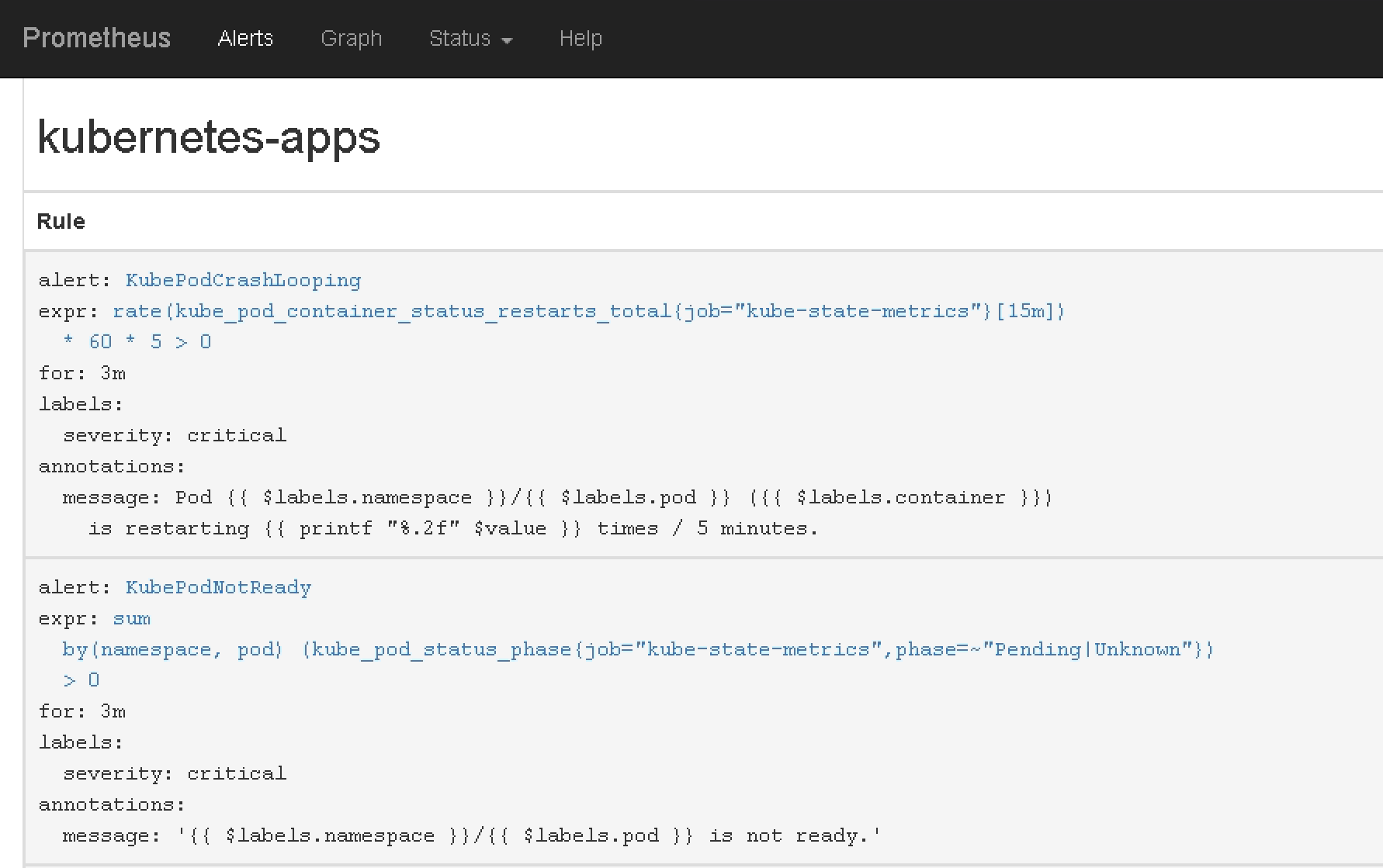Click severity critical label in KubePodCrashLooping rule
This screenshot has width=1383, height=868.
[175, 435]
